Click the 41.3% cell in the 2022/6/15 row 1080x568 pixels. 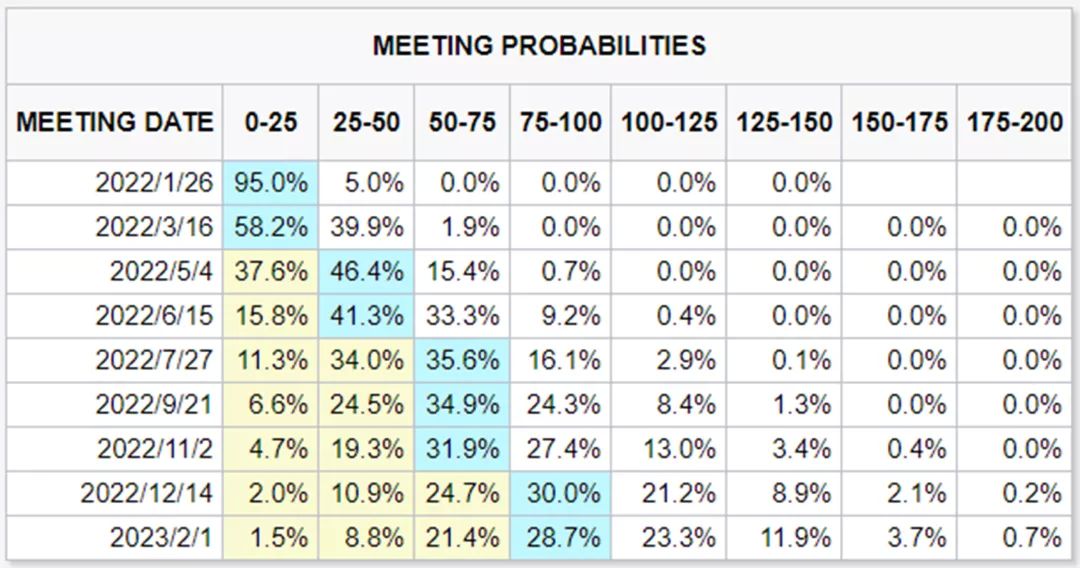point(366,315)
